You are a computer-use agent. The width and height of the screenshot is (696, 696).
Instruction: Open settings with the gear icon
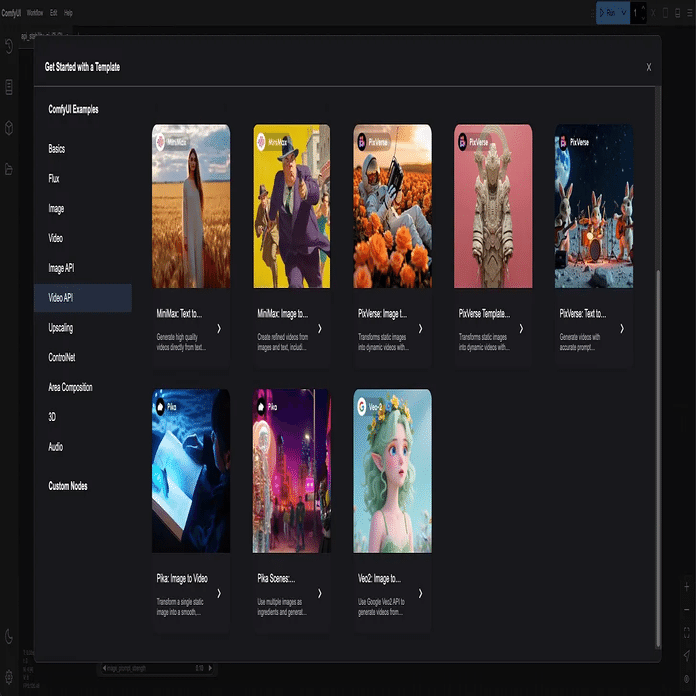(x=9, y=677)
